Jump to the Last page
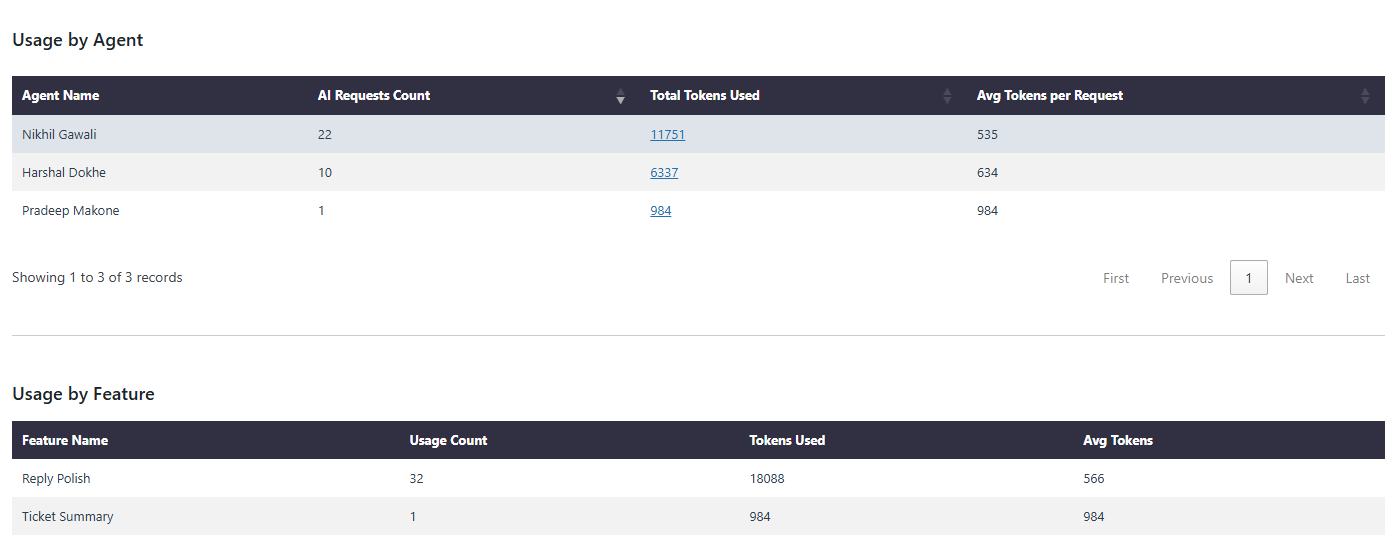1394x555 pixels. point(1357,278)
